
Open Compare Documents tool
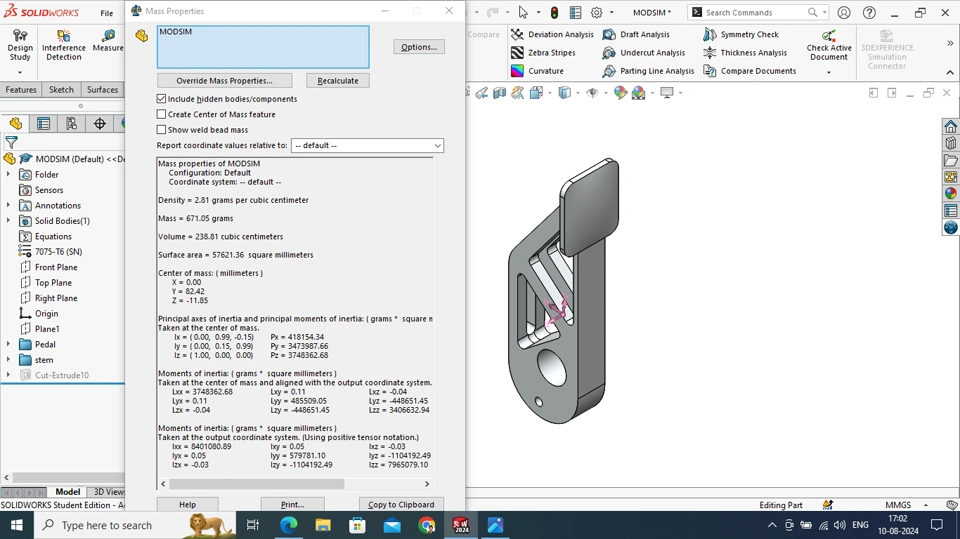pos(749,71)
